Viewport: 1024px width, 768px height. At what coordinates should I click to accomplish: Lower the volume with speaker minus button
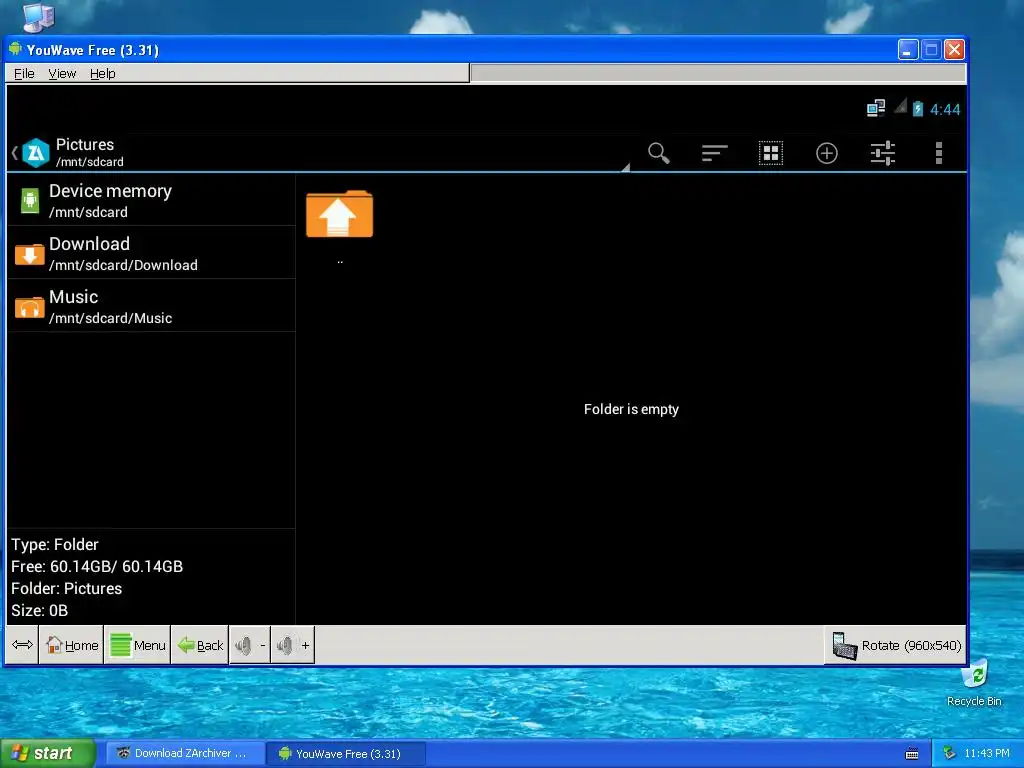250,645
